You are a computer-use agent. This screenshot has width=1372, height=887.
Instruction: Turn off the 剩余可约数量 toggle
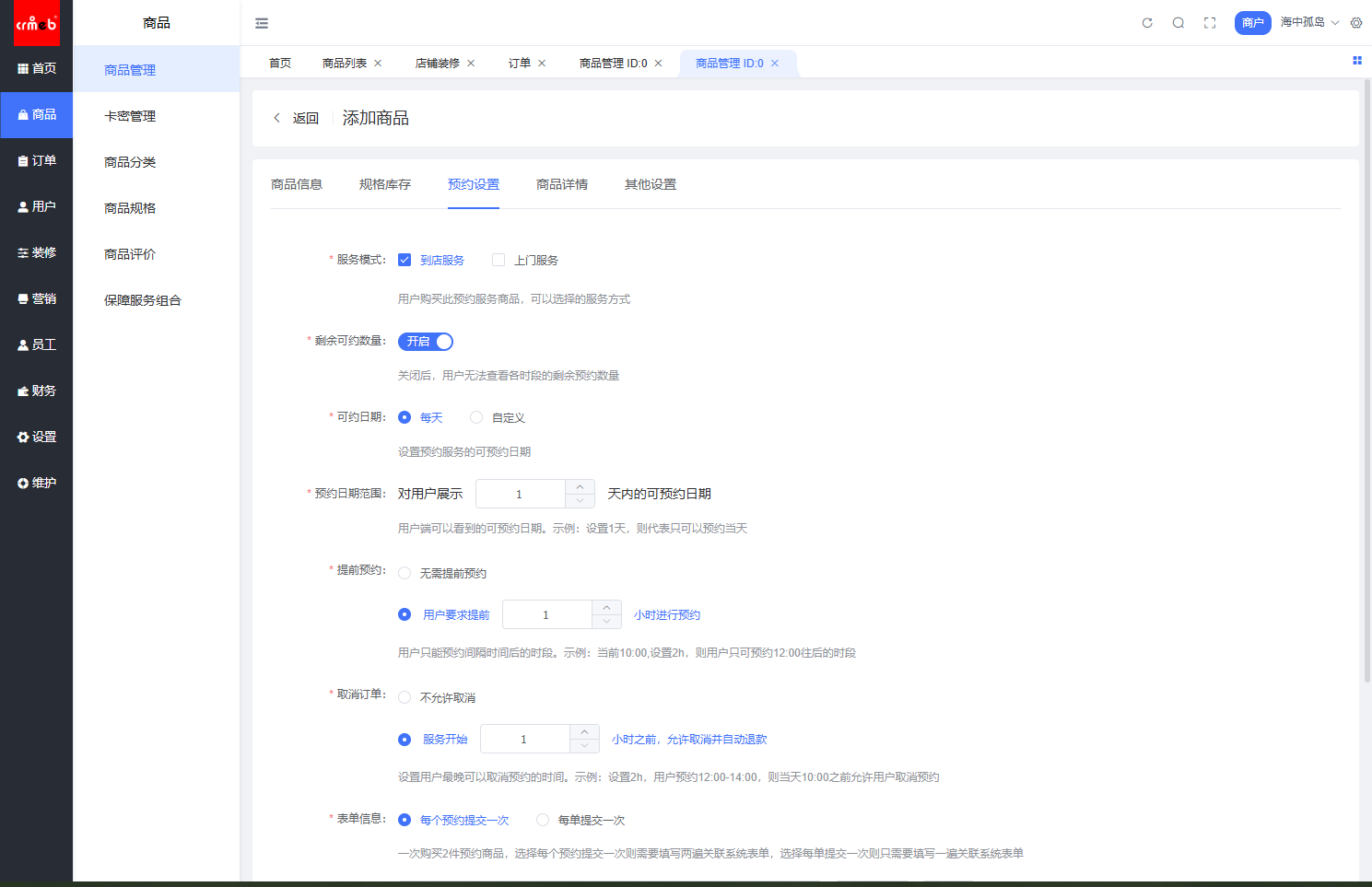[426, 341]
